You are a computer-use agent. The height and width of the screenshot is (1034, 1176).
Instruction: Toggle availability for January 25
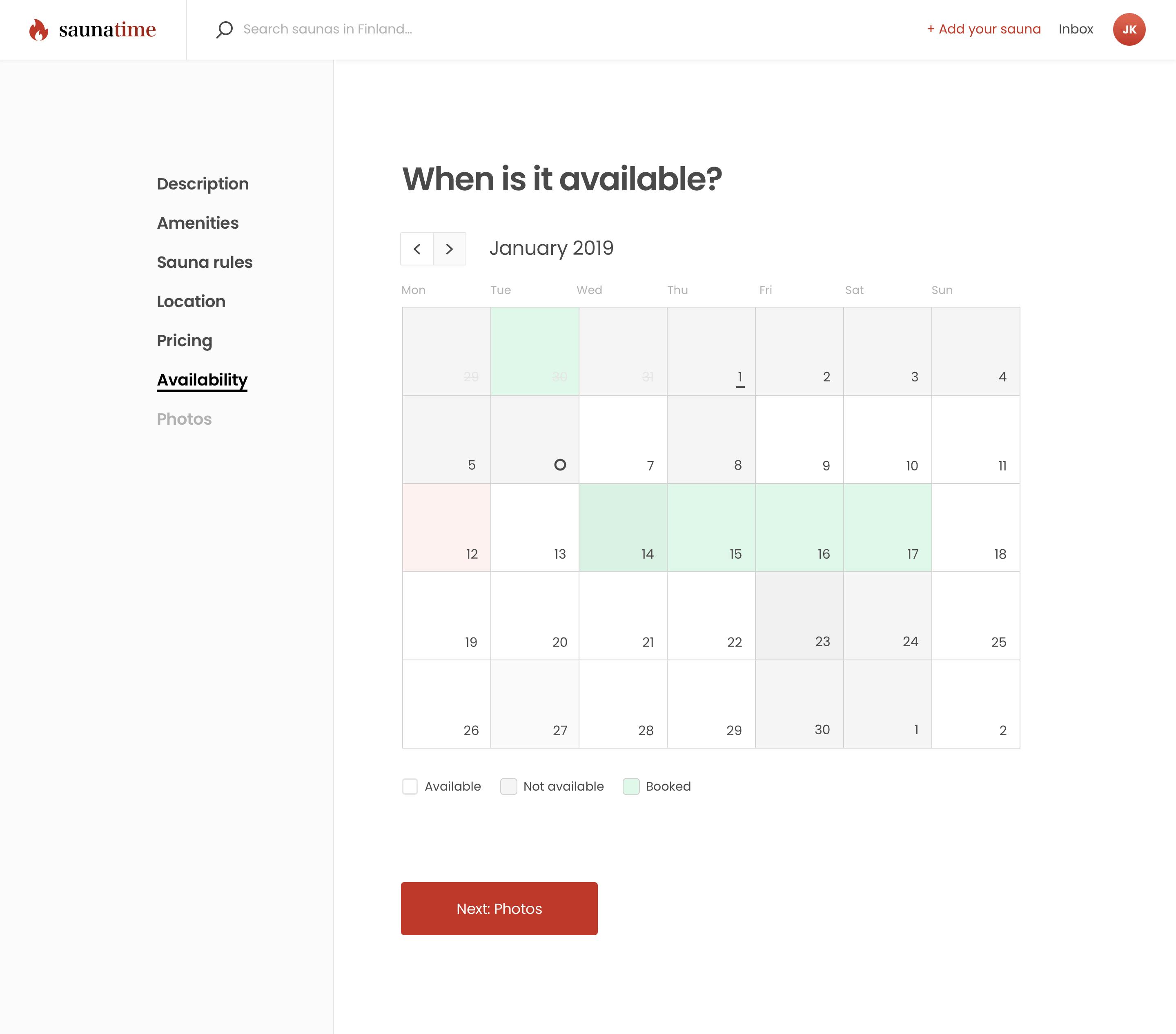pos(976,616)
